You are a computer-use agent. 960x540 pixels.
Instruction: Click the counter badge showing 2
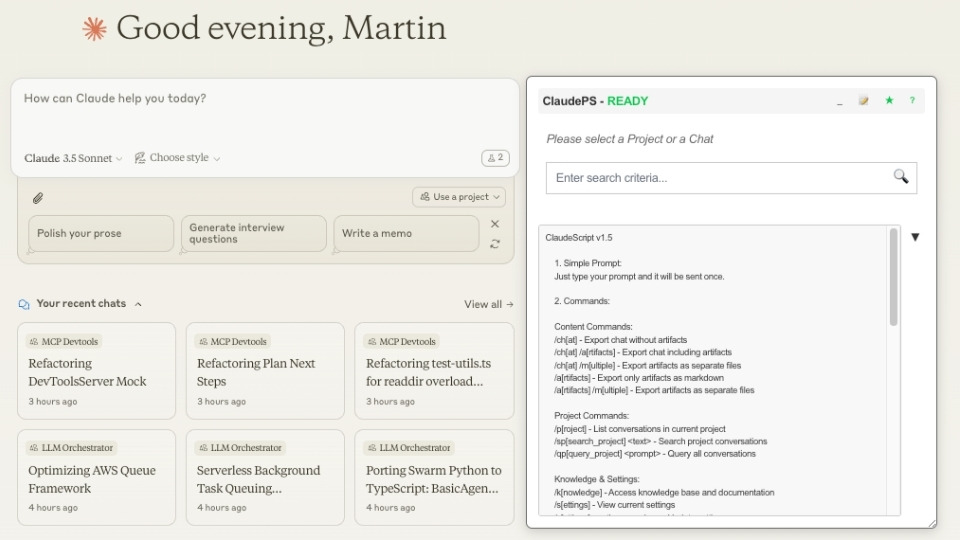[495, 158]
